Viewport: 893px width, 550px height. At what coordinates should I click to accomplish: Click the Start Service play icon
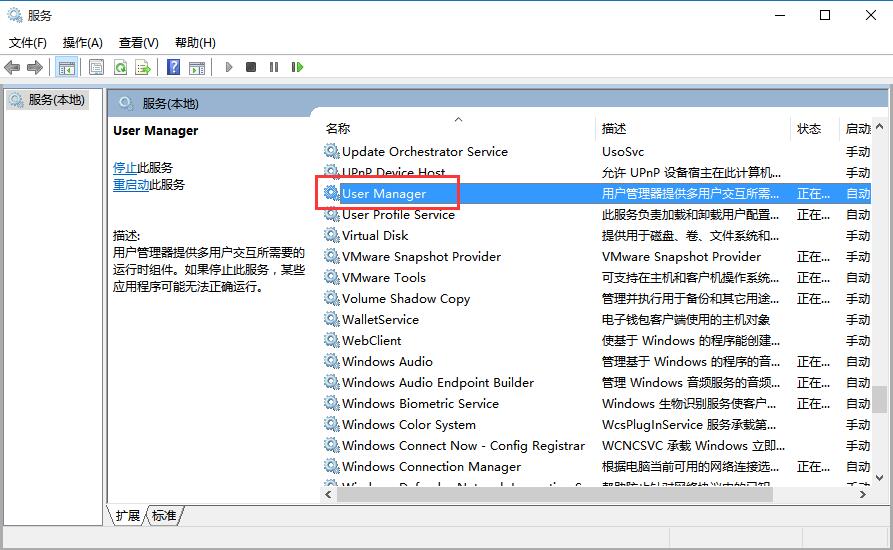[x=229, y=67]
